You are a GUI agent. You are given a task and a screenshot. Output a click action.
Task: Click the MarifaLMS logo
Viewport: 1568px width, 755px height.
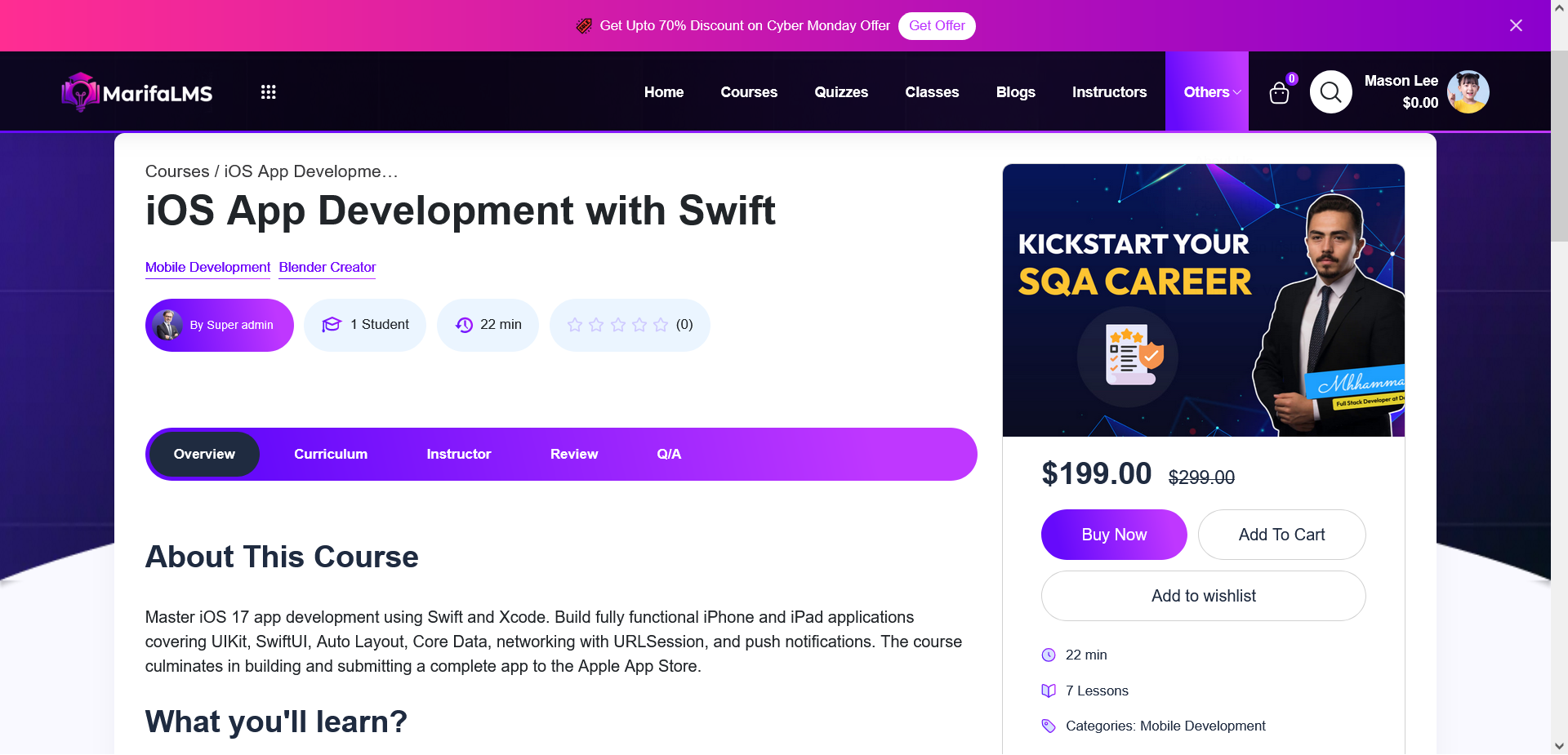tap(136, 92)
